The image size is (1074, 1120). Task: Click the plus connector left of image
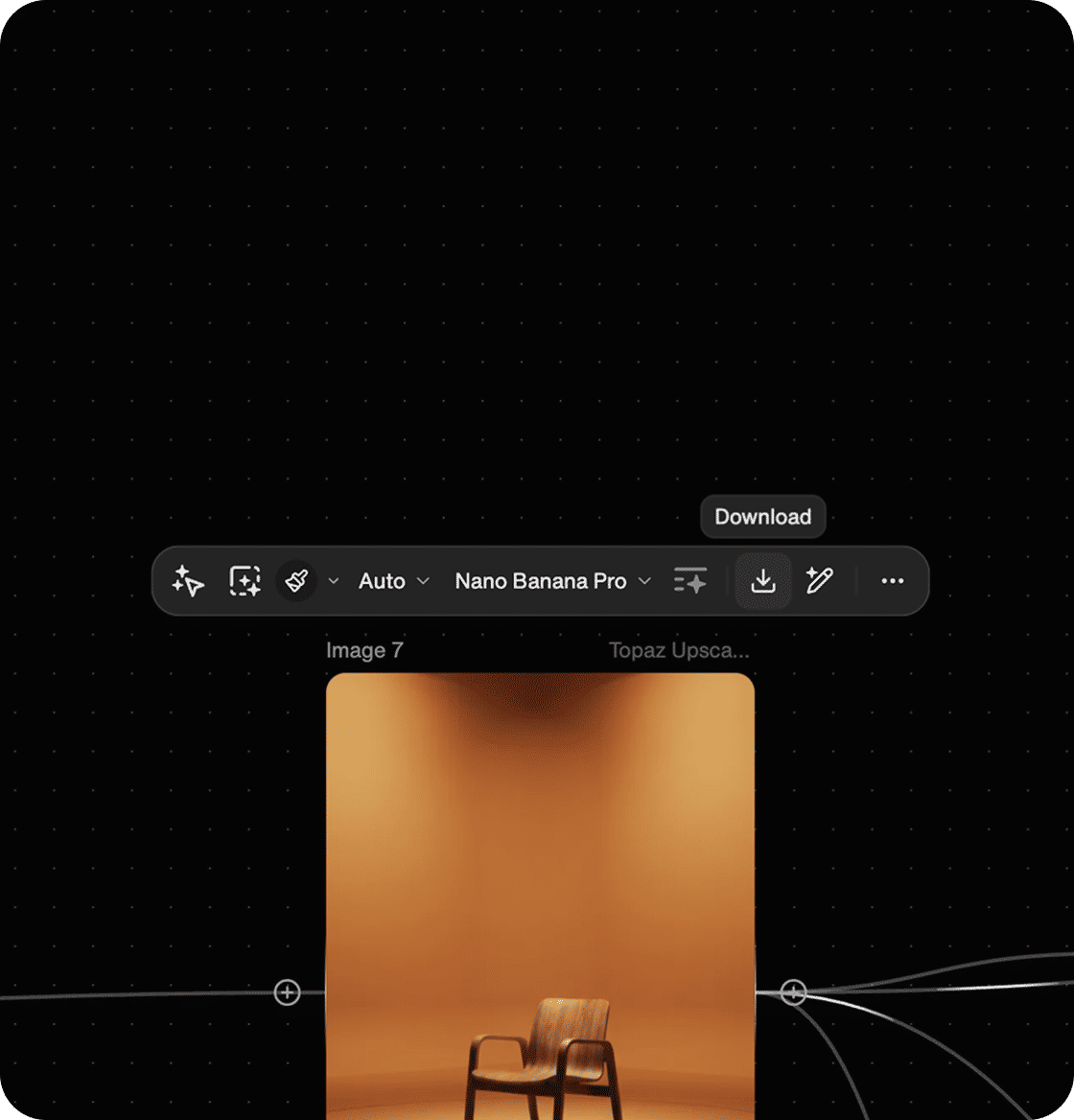287,992
